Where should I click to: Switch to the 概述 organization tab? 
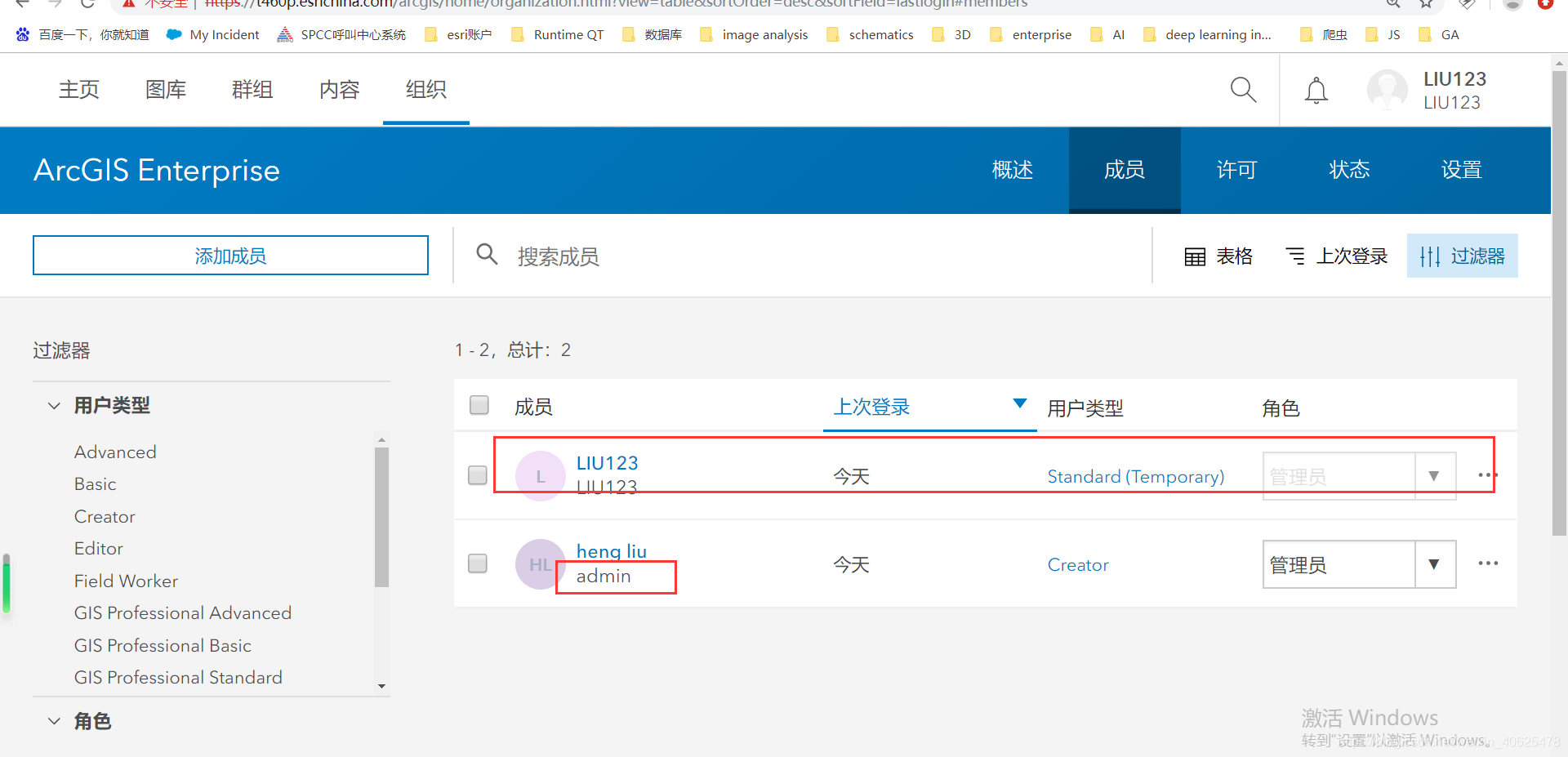[x=1013, y=170]
